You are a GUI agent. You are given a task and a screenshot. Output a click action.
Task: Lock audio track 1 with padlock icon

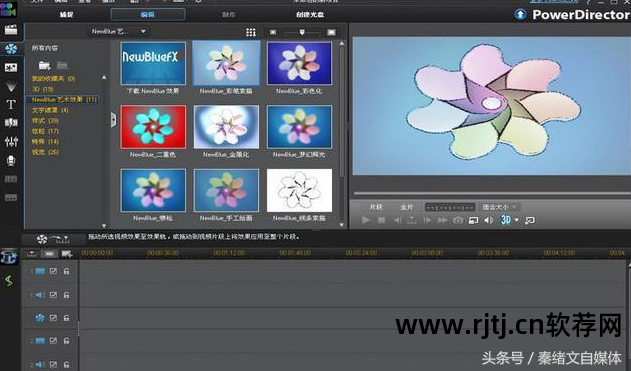pyautogui.click(x=66, y=295)
